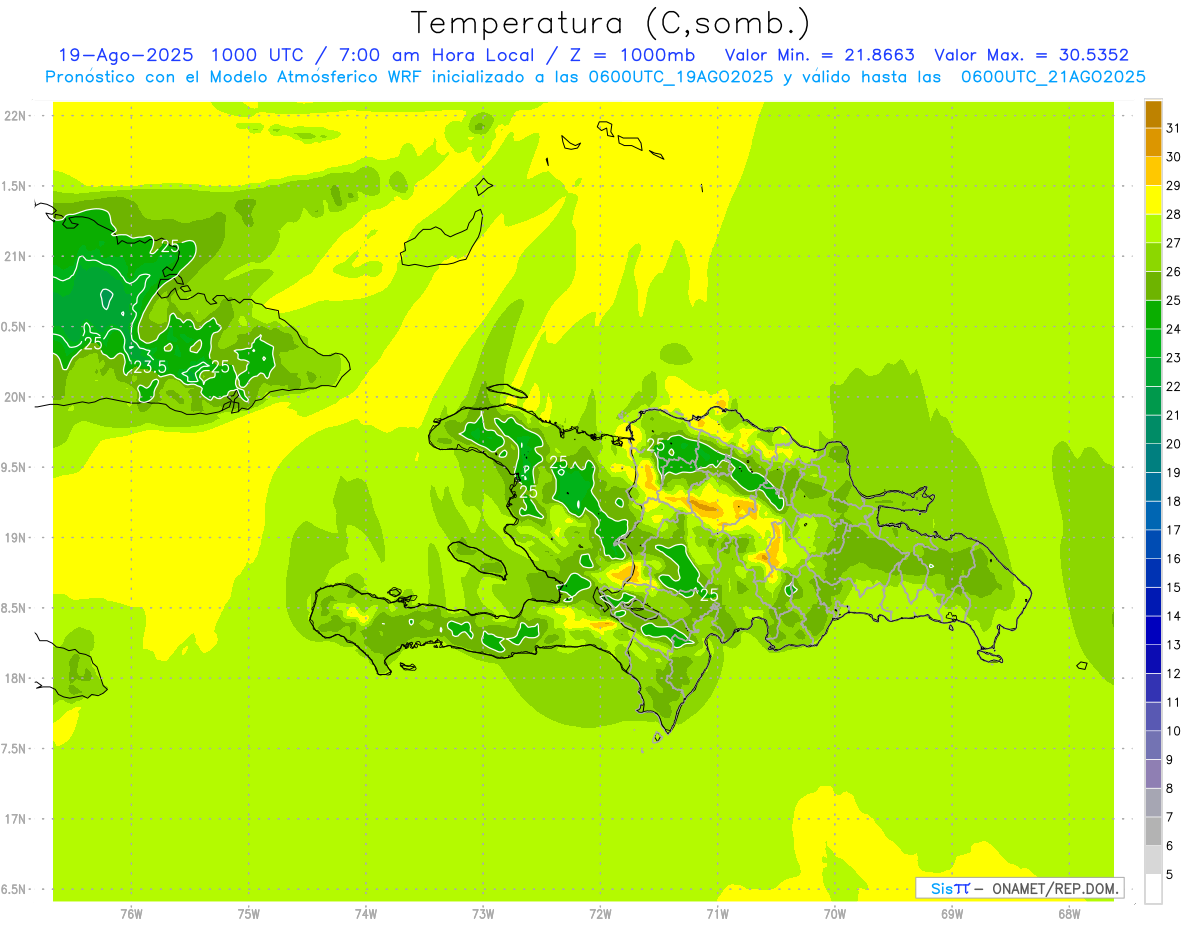Click the '71W' longitude label

tap(717, 913)
